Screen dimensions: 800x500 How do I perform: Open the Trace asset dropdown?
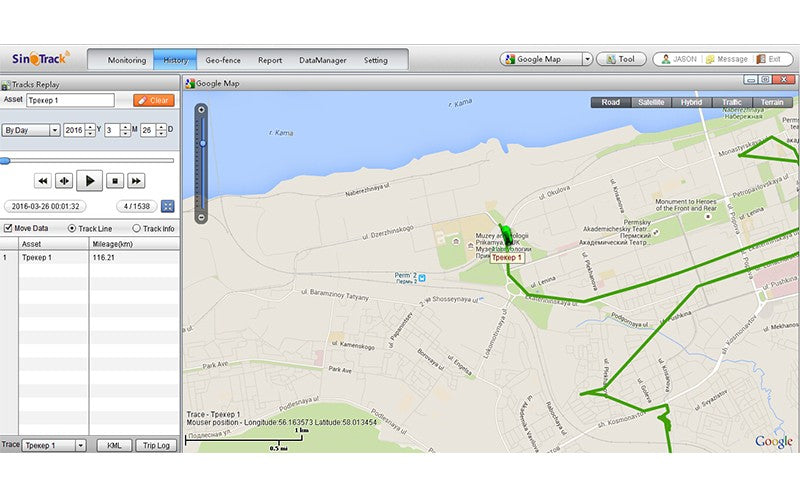tap(55, 445)
